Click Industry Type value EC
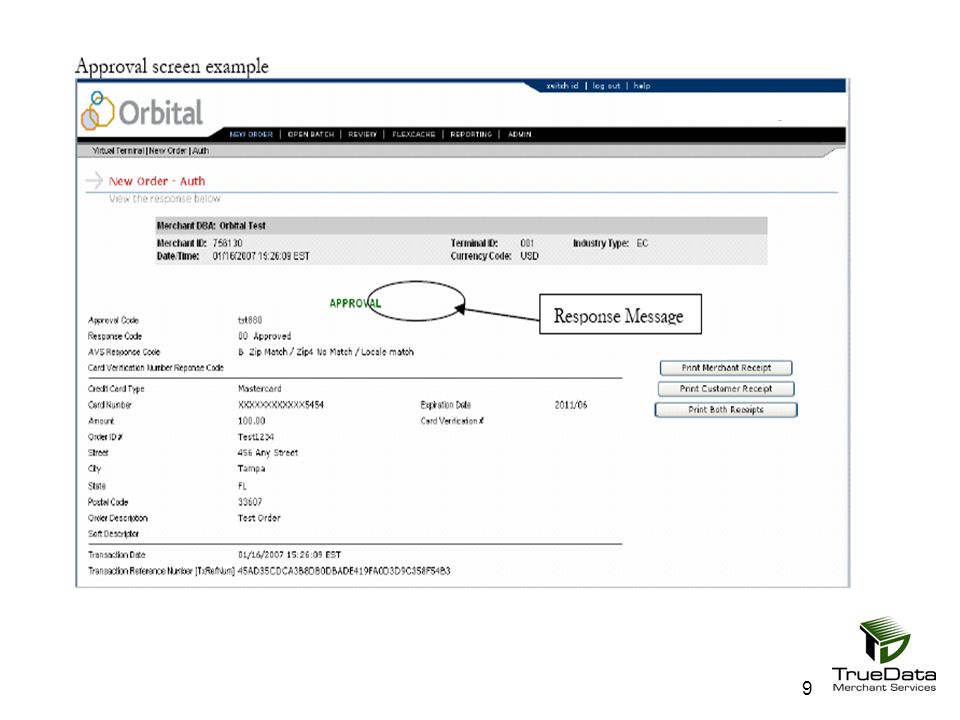The height and width of the screenshot is (720, 960). (642, 243)
